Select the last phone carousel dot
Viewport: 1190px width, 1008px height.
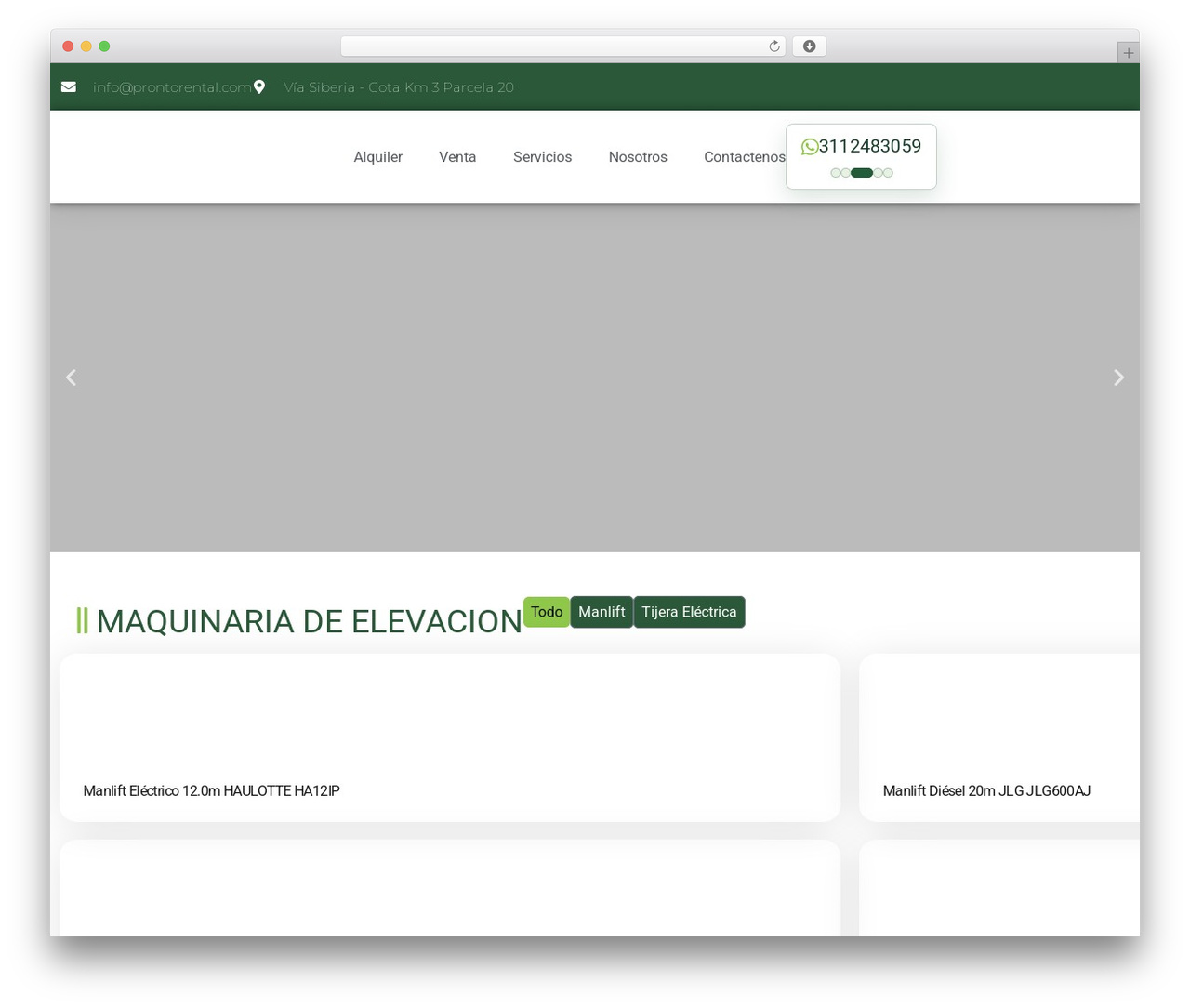(x=889, y=173)
